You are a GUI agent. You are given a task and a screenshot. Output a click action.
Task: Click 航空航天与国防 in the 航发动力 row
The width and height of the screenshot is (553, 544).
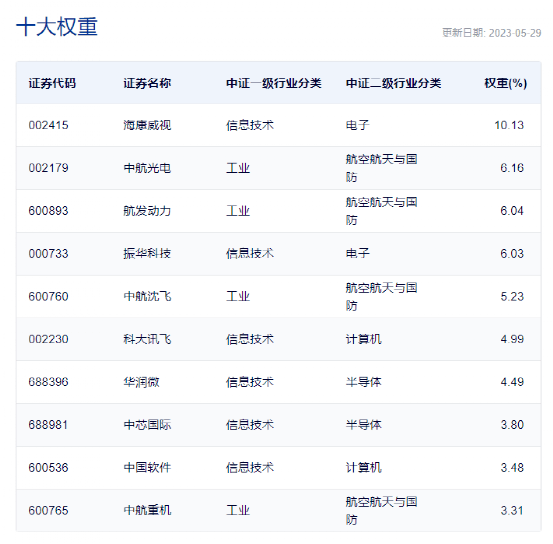click(381, 211)
